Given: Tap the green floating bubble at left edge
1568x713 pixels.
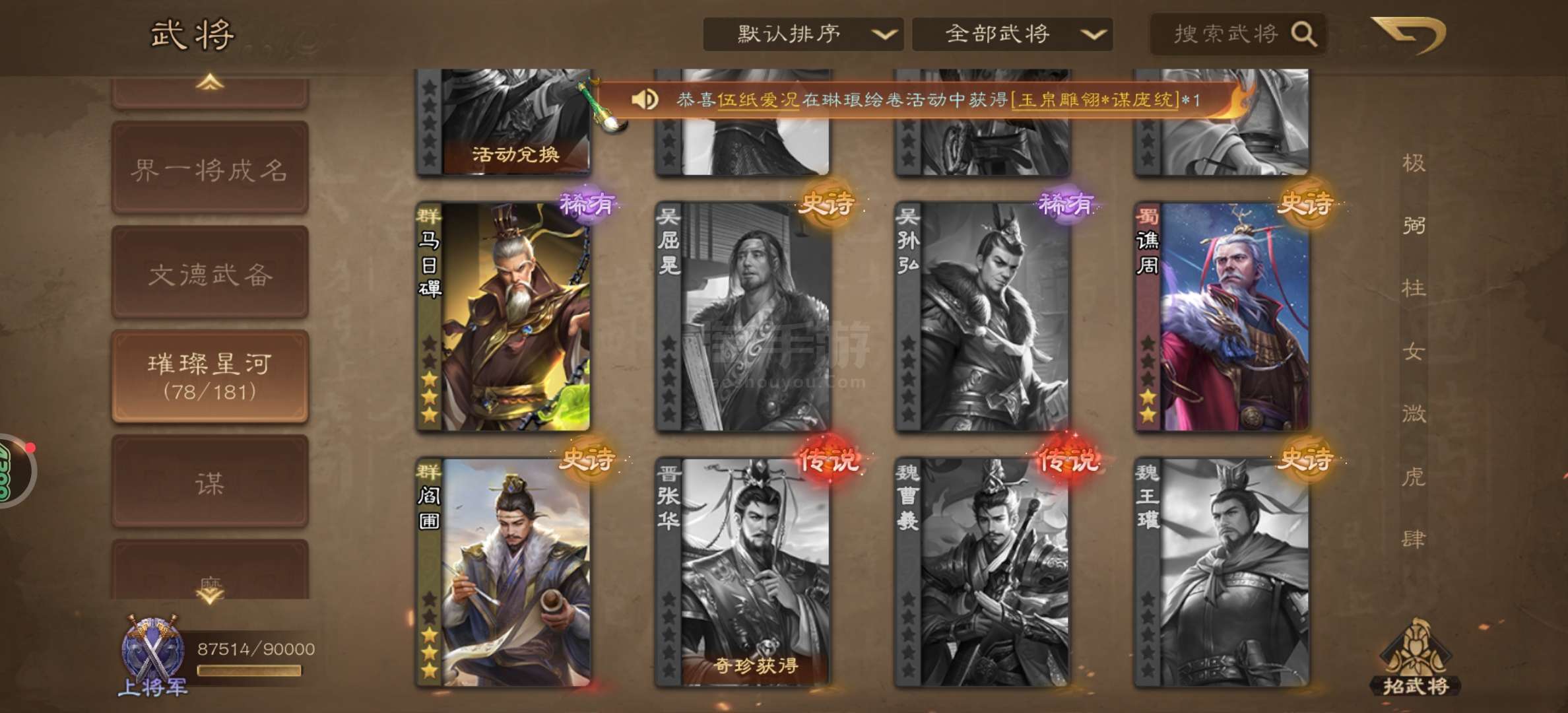Looking at the screenshot, I should coord(15,471).
